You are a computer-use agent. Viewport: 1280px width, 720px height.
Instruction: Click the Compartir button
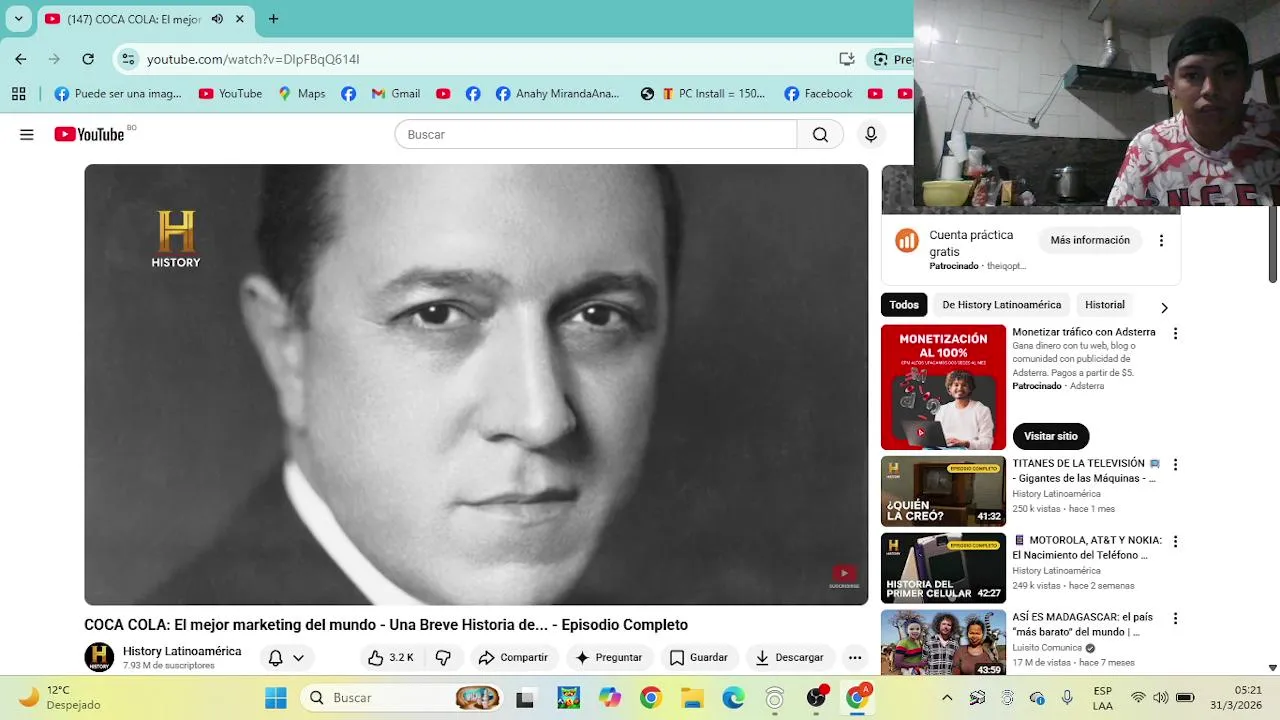pyautogui.click(x=513, y=657)
